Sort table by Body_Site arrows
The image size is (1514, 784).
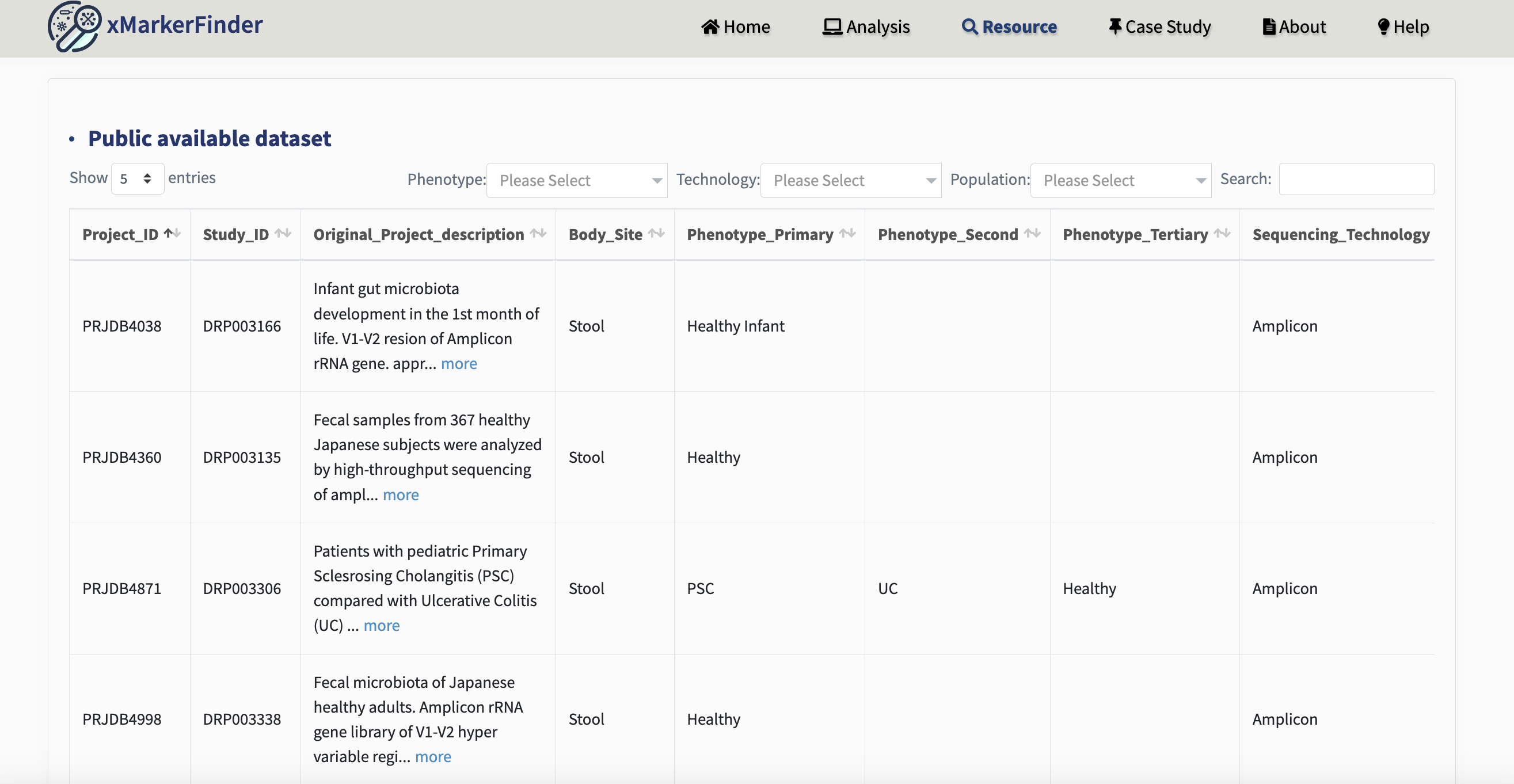click(x=656, y=234)
